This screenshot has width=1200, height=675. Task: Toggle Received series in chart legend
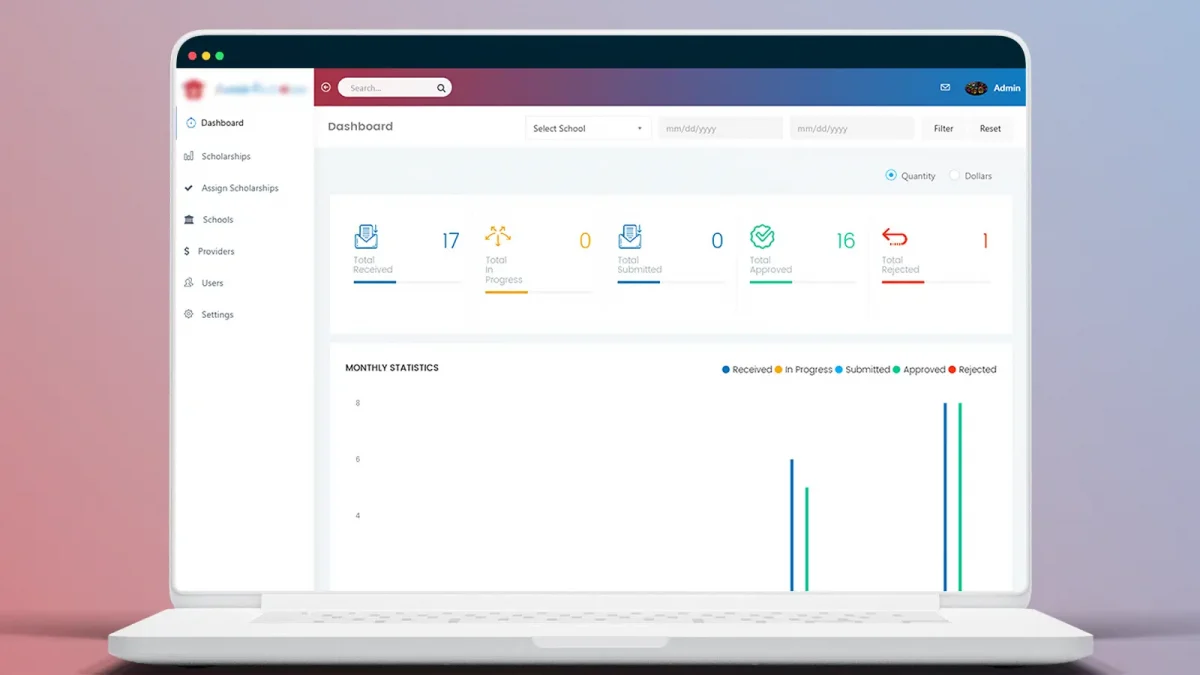coord(747,370)
